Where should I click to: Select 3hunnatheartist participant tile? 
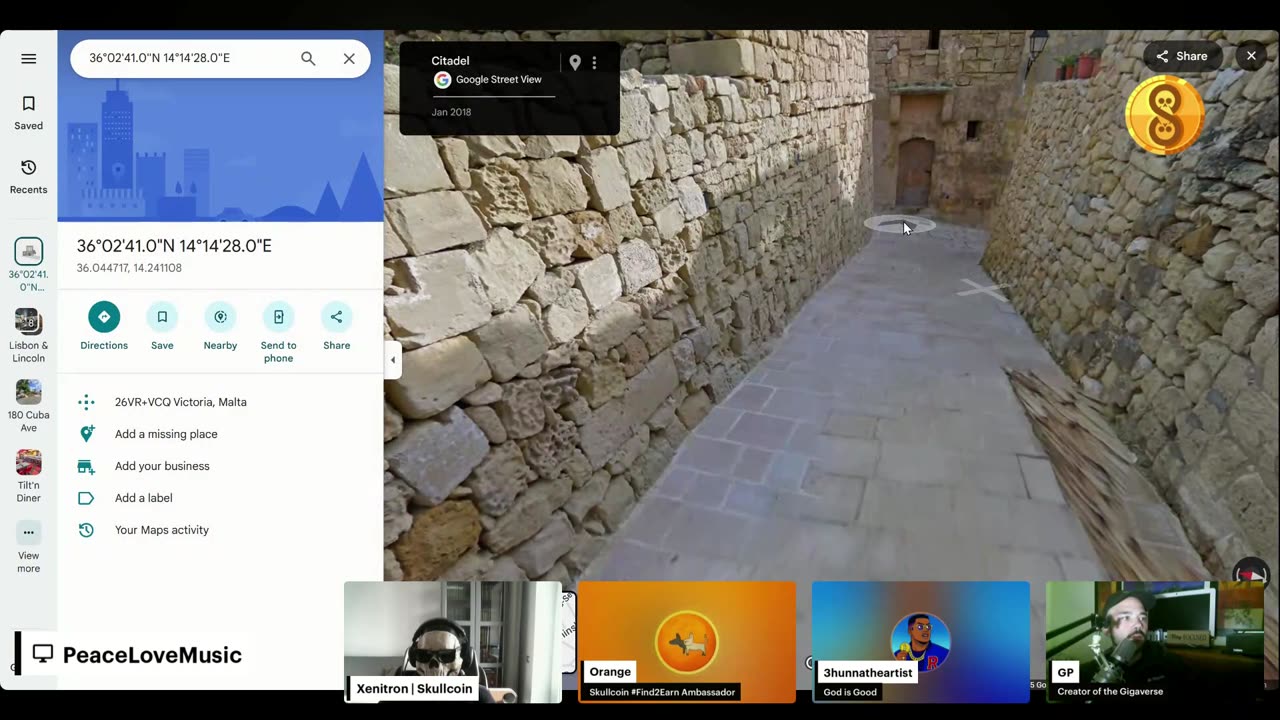tap(921, 641)
